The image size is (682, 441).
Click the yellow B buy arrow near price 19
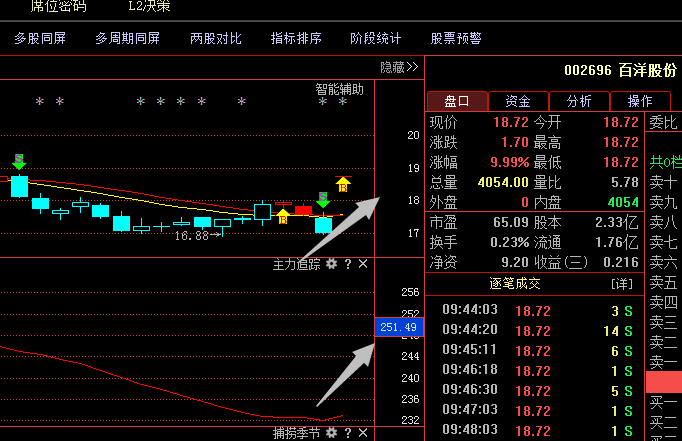click(343, 184)
